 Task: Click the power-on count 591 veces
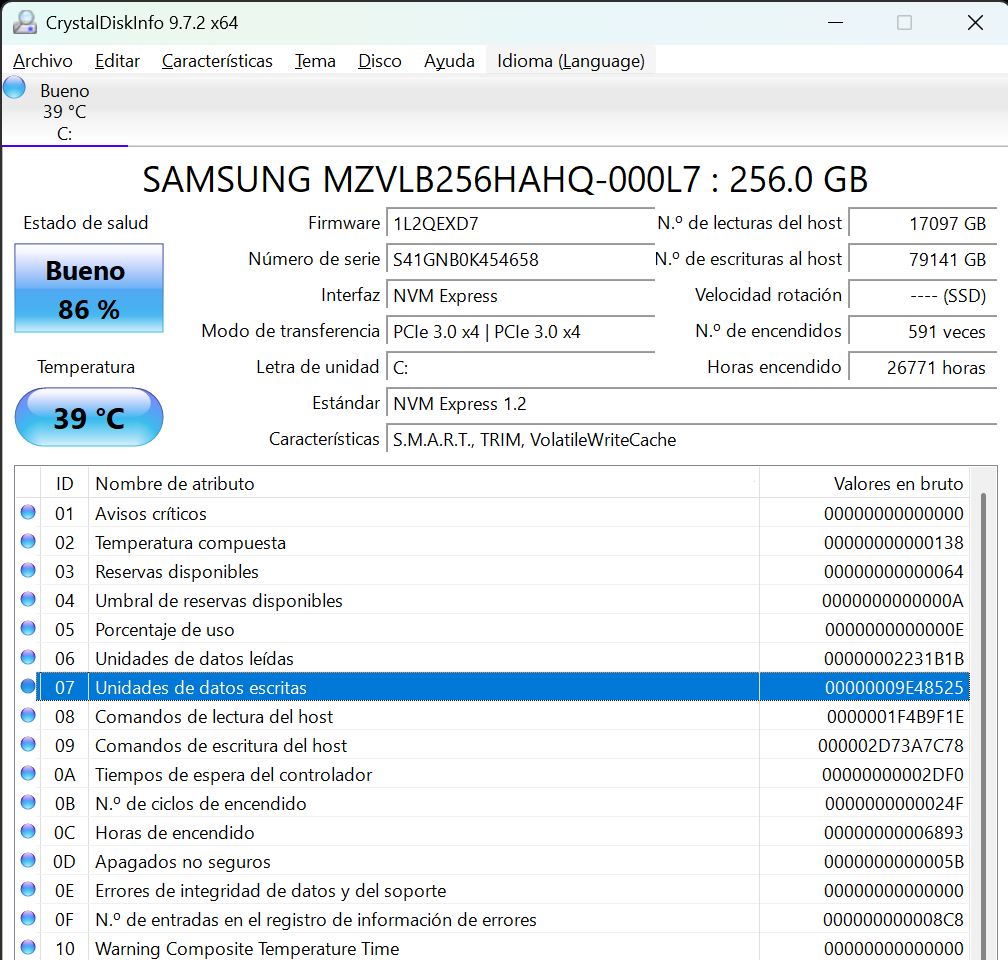coord(922,332)
